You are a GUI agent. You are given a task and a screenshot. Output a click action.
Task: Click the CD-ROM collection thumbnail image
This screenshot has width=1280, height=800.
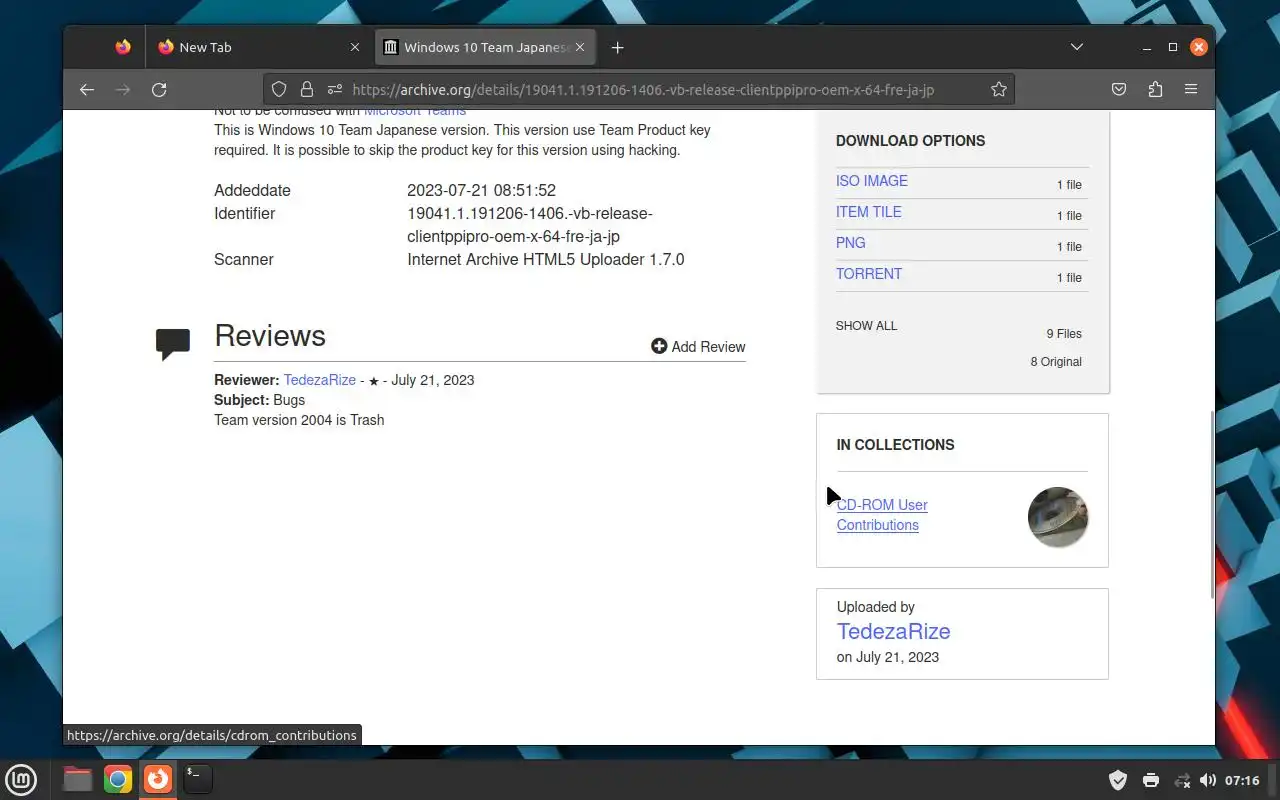[1058, 517]
